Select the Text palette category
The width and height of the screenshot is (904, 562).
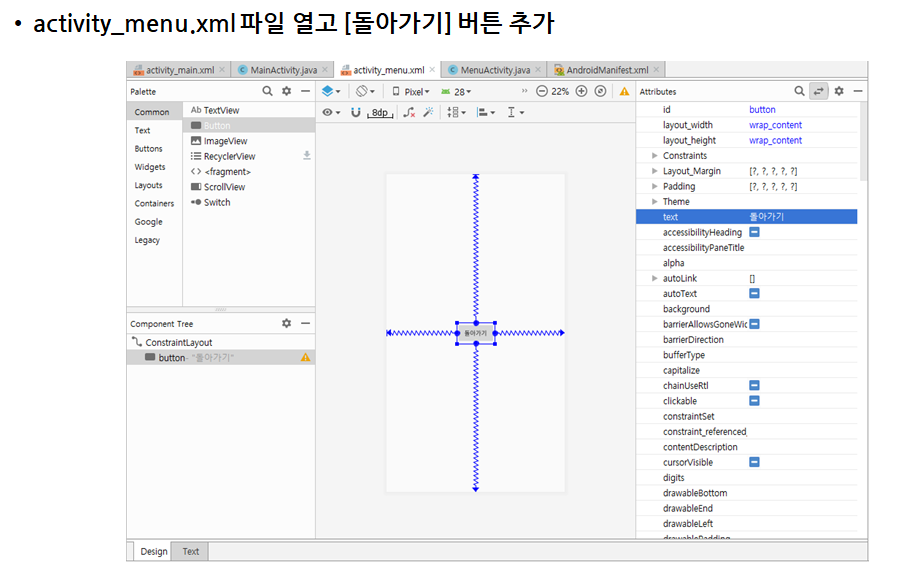click(x=142, y=130)
